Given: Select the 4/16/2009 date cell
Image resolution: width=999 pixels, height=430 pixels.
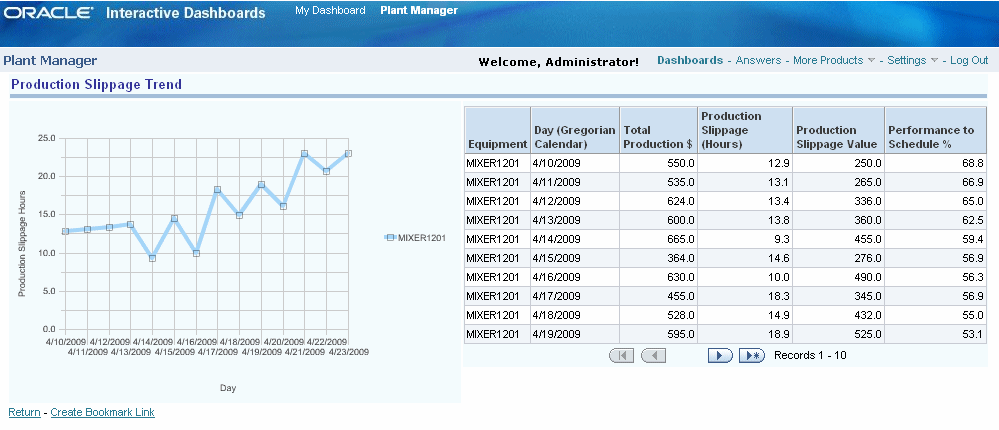Looking at the screenshot, I should pyautogui.click(x=575, y=278).
